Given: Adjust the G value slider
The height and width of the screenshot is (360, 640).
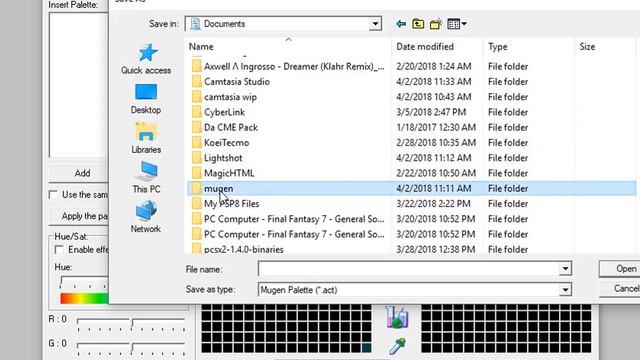Looking at the screenshot, I should (131, 348).
